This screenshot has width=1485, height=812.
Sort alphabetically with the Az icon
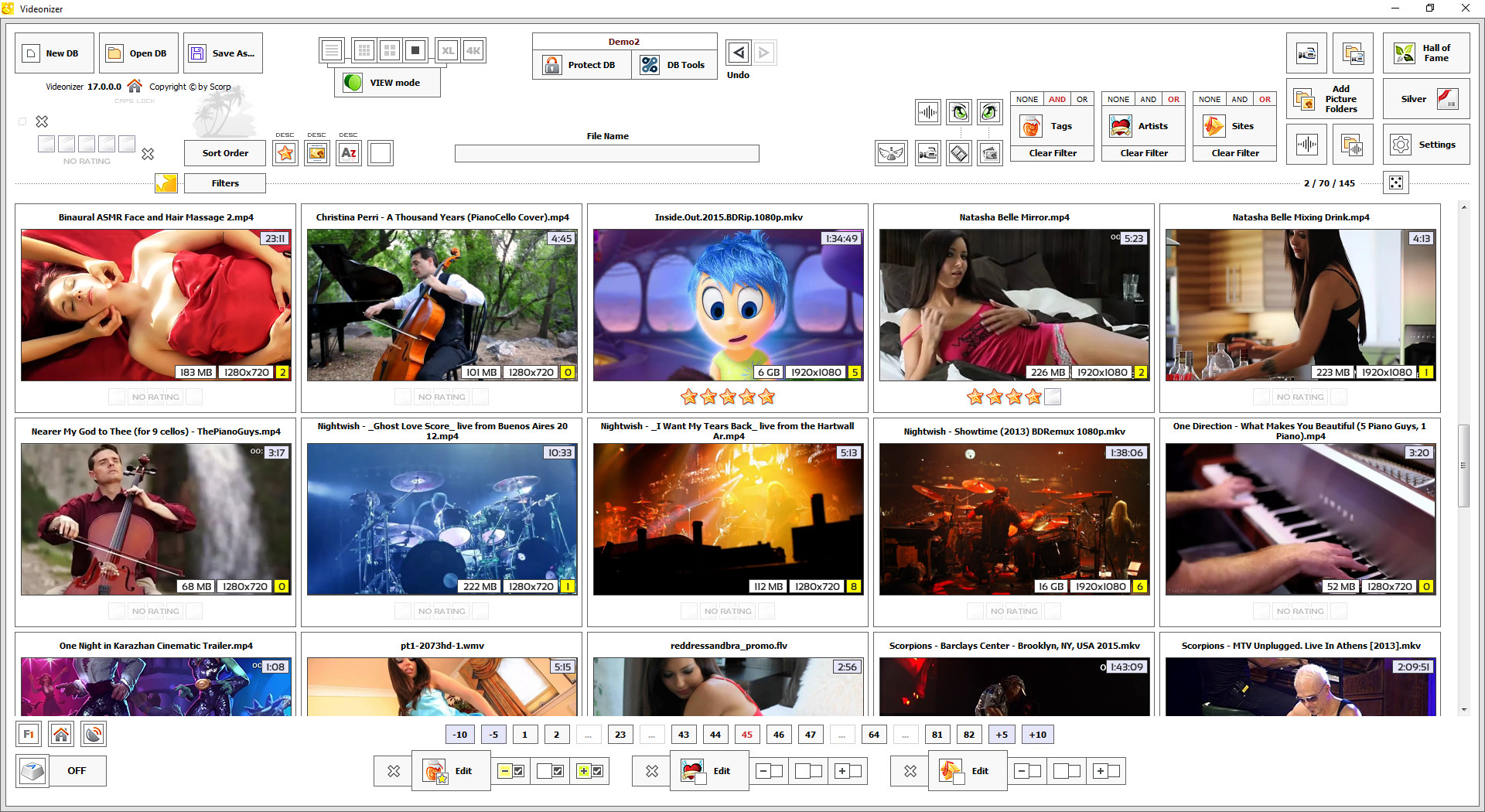click(349, 153)
